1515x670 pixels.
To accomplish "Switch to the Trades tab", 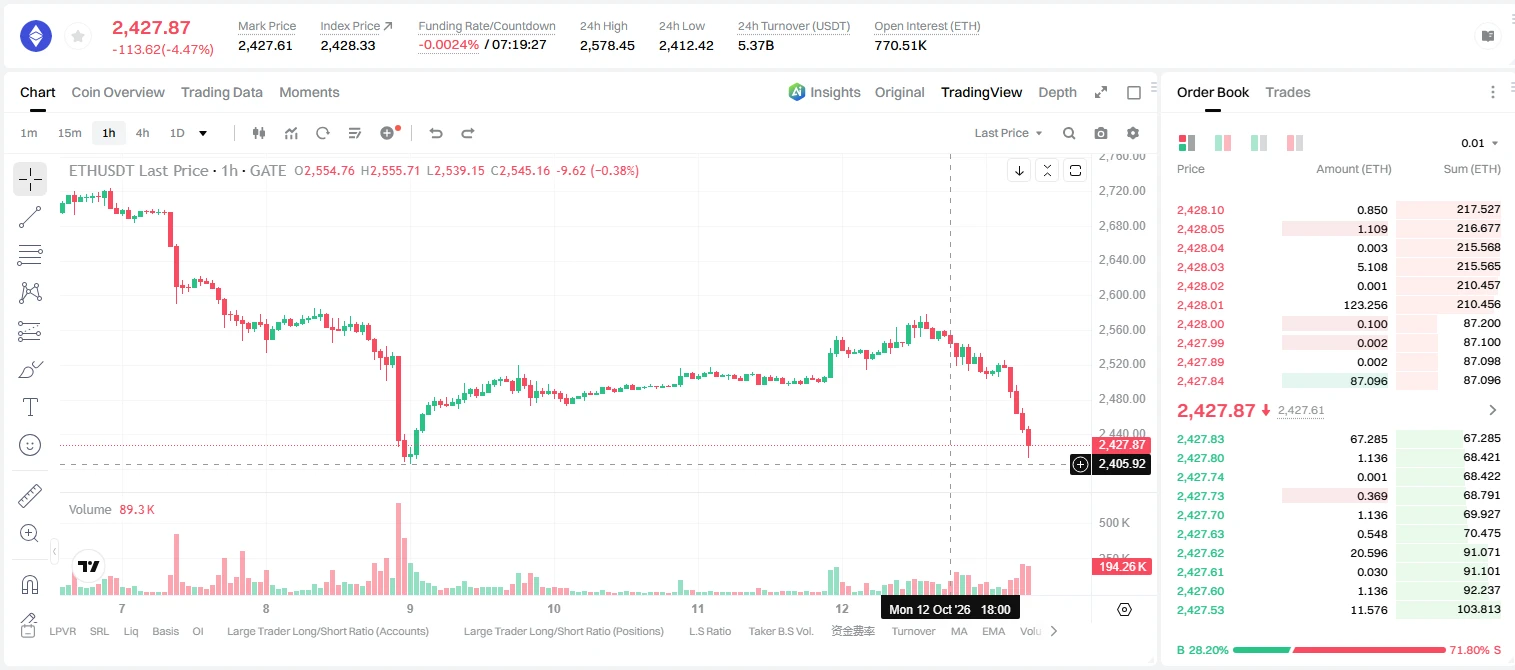I will coord(1288,92).
